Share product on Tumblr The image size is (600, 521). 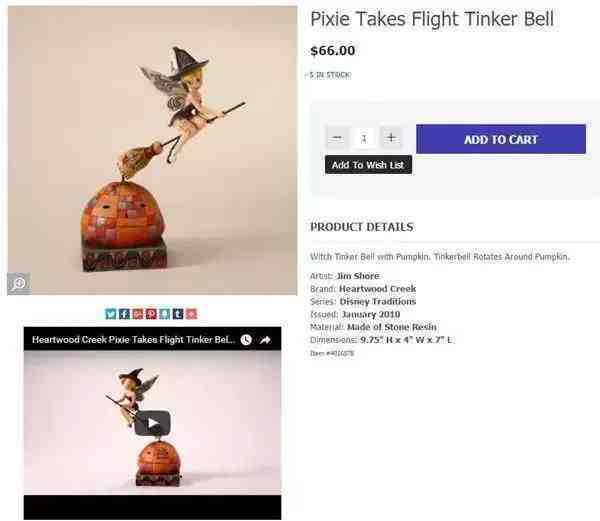(x=178, y=314)
